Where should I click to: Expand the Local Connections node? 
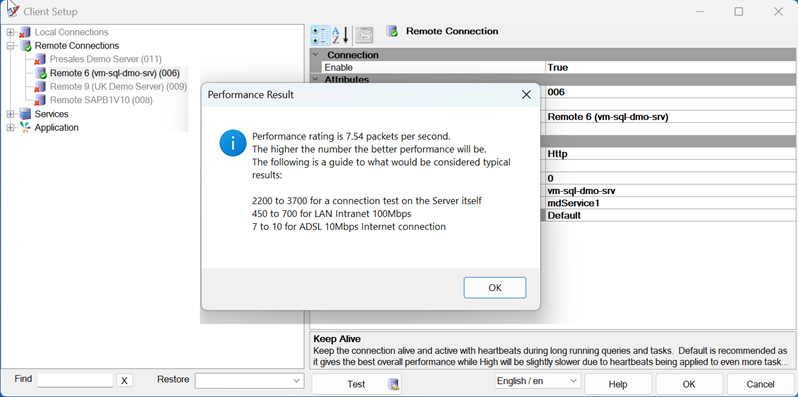(10, 32)
